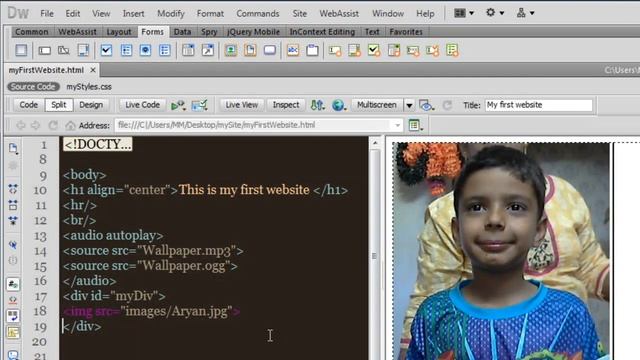The image size is (640, 360).
Task: Insert Spry Validation Checkbox
Action: pos(374,50)
